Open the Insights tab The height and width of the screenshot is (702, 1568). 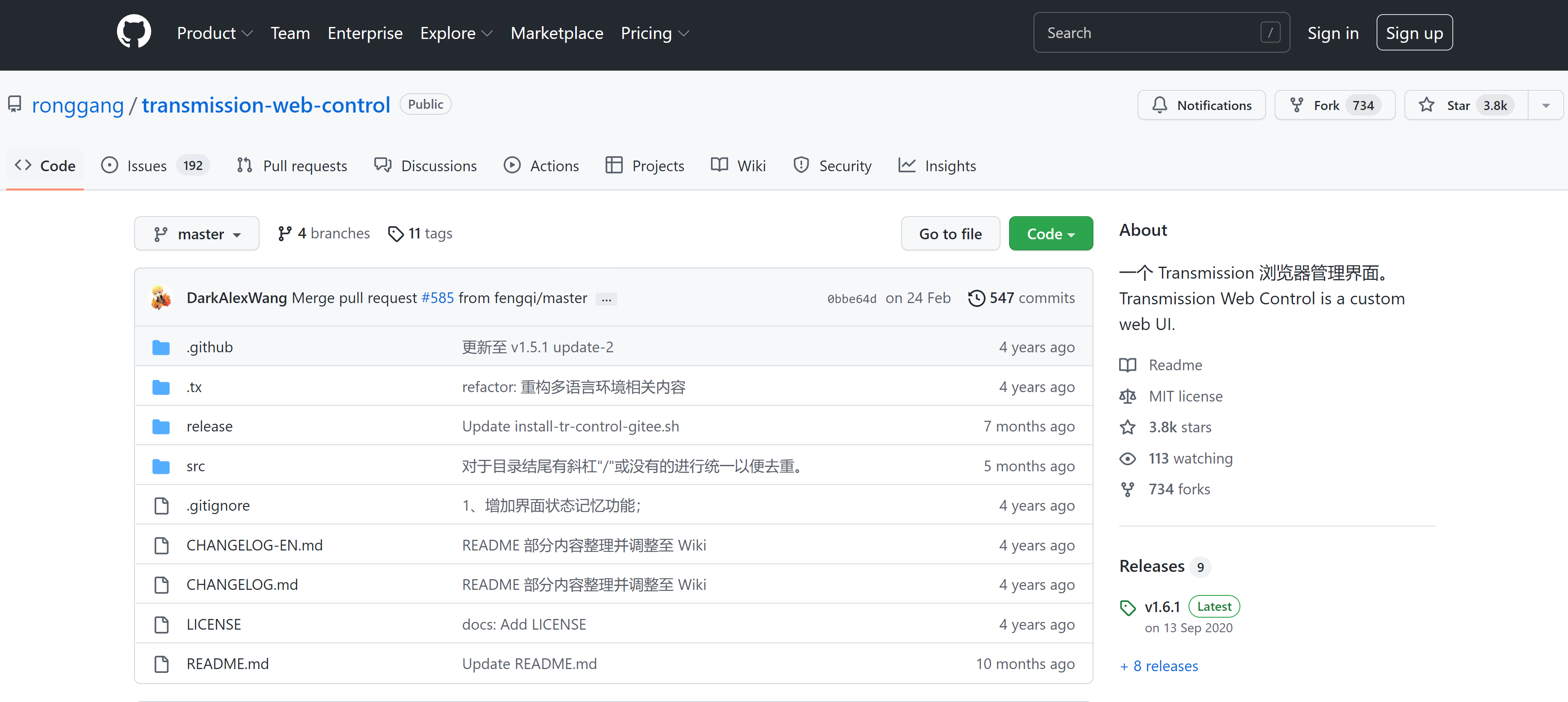938,166
